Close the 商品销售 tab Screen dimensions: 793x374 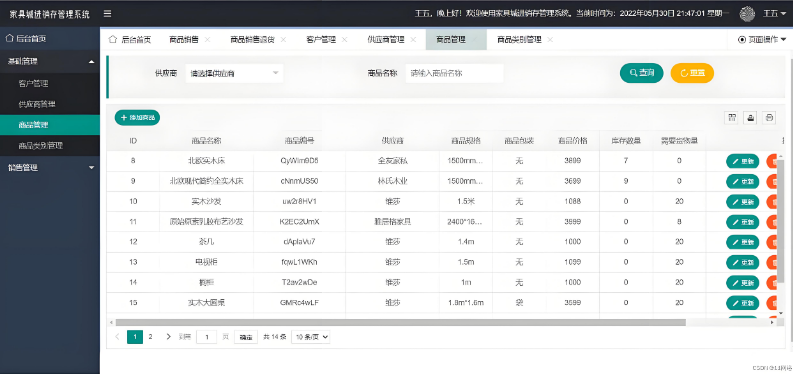coord(207,39)
